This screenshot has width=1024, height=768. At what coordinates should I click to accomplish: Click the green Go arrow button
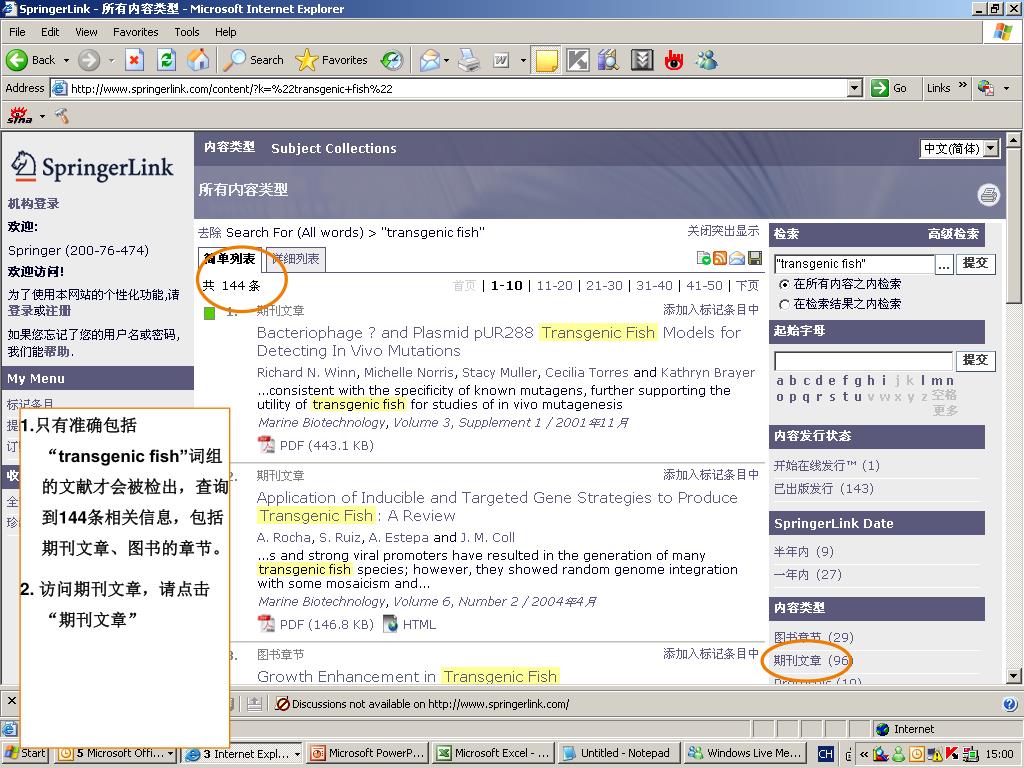pos(880,88)
